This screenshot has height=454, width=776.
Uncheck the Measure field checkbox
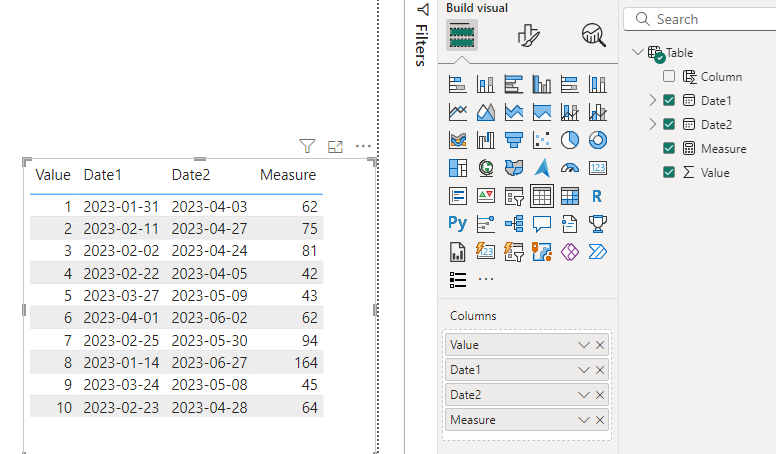point(669,148)
